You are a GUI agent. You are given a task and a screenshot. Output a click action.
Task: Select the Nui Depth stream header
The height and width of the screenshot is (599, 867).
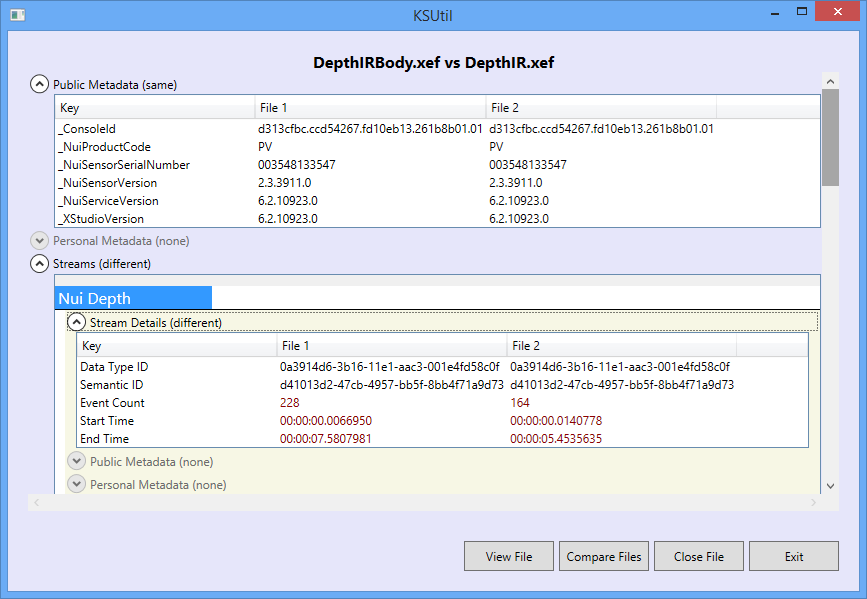(x=134, y=298)
